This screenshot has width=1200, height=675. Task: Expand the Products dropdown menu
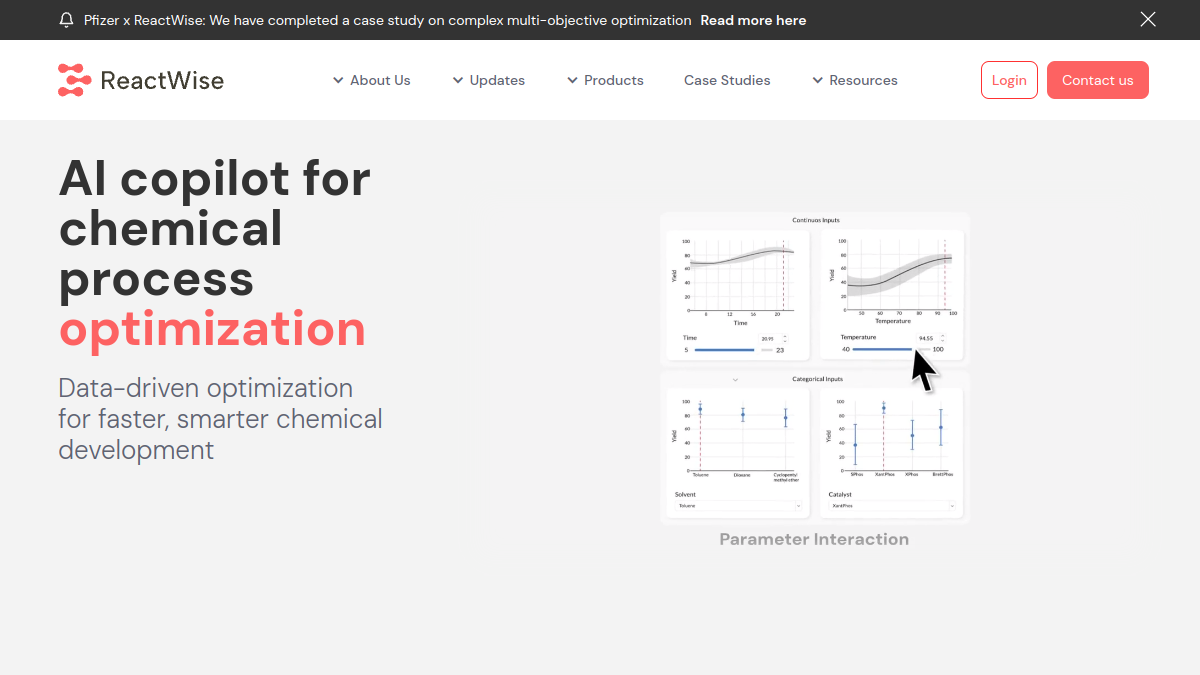(605, 80)
